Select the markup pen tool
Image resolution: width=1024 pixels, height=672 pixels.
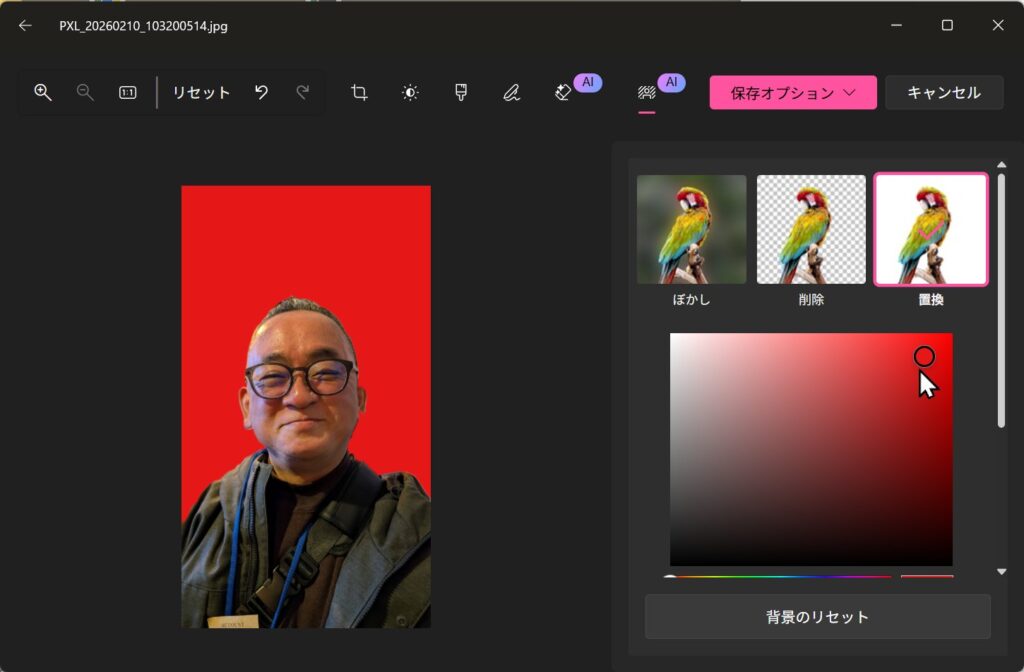click(x=511, y=92)
